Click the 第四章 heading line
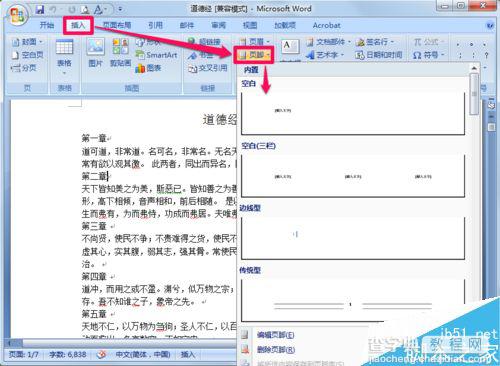500x366 pixels. 94,276
